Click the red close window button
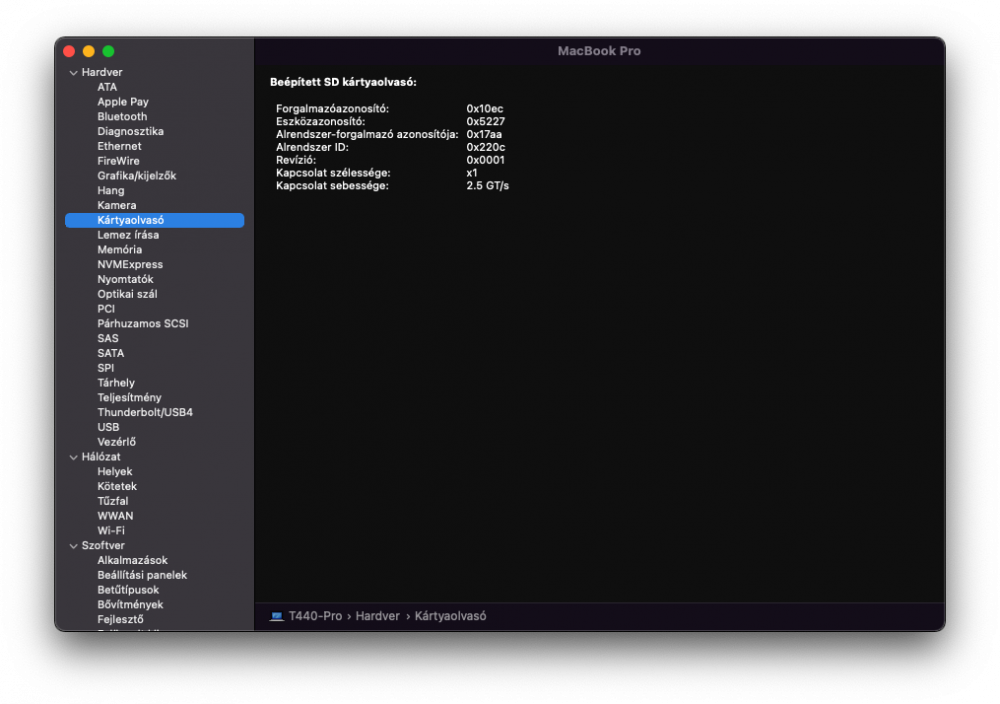The width and height of the screenshot is (1000, 704). click(x=70, y=51)
